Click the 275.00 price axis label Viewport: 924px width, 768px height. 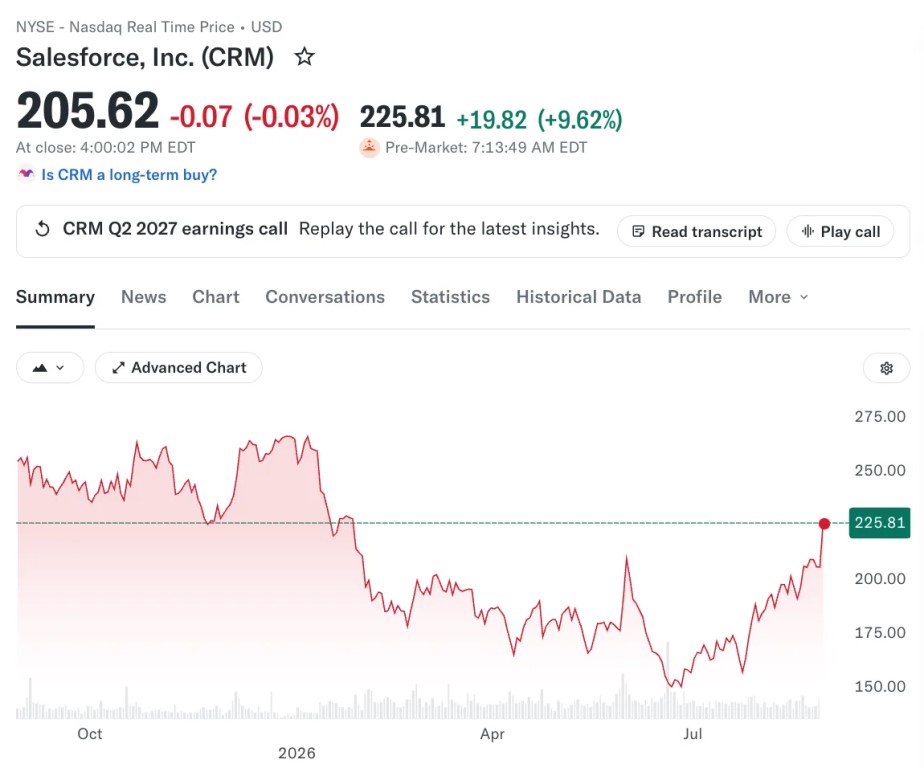880,417
